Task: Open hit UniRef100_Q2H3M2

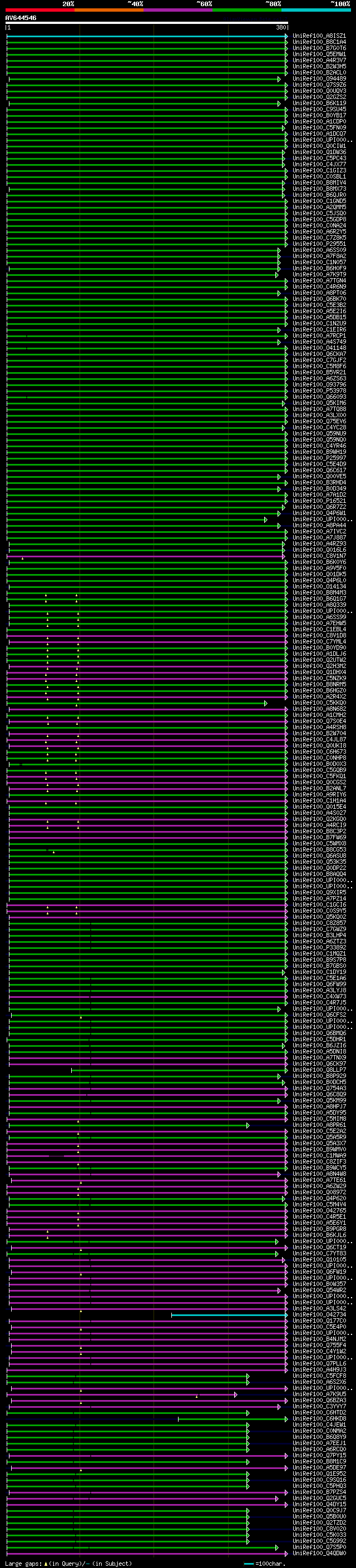Action: [319, 666]
